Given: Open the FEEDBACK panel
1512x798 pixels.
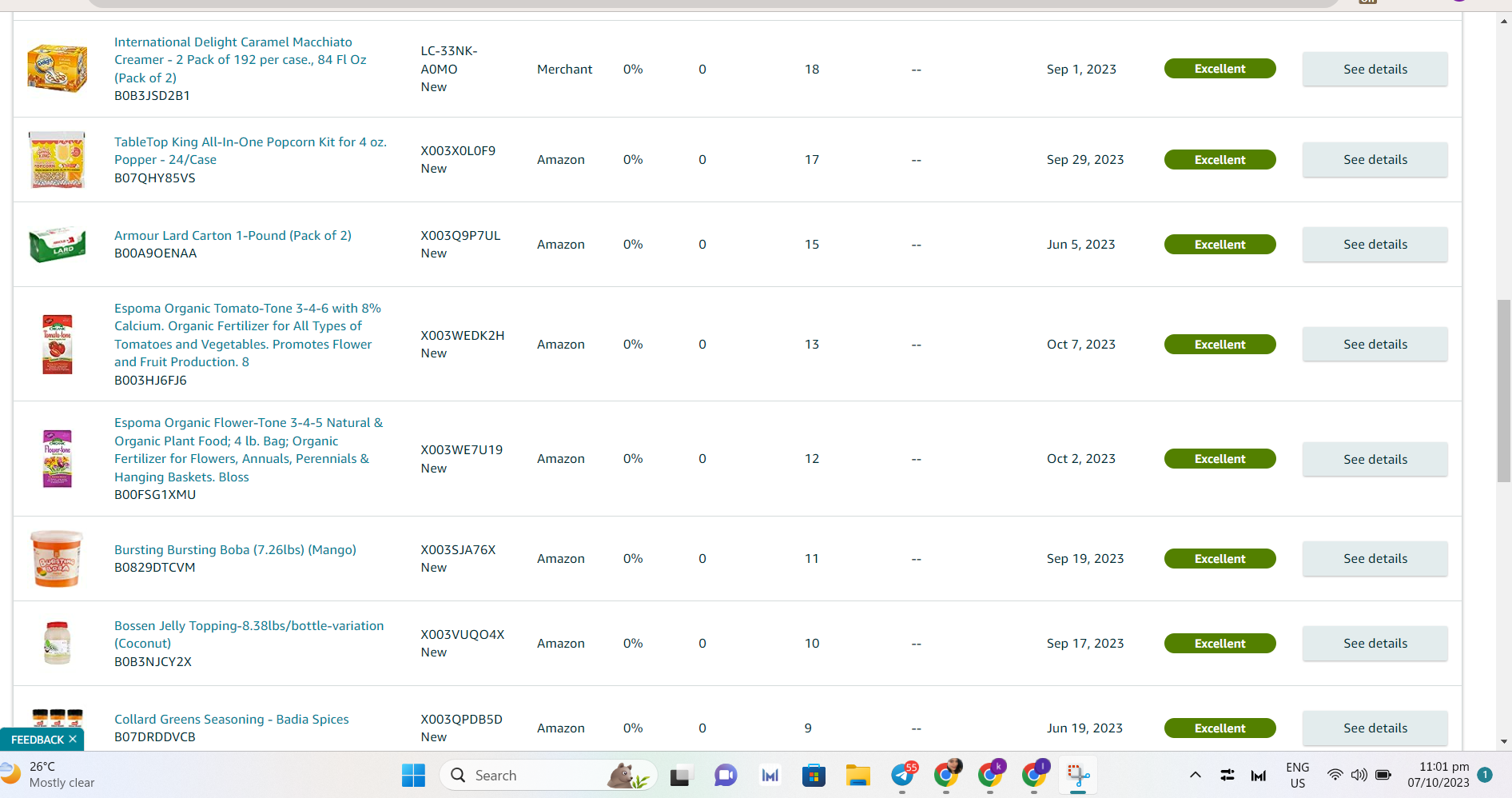Looking at the screenshot, I should pos(38,740).
